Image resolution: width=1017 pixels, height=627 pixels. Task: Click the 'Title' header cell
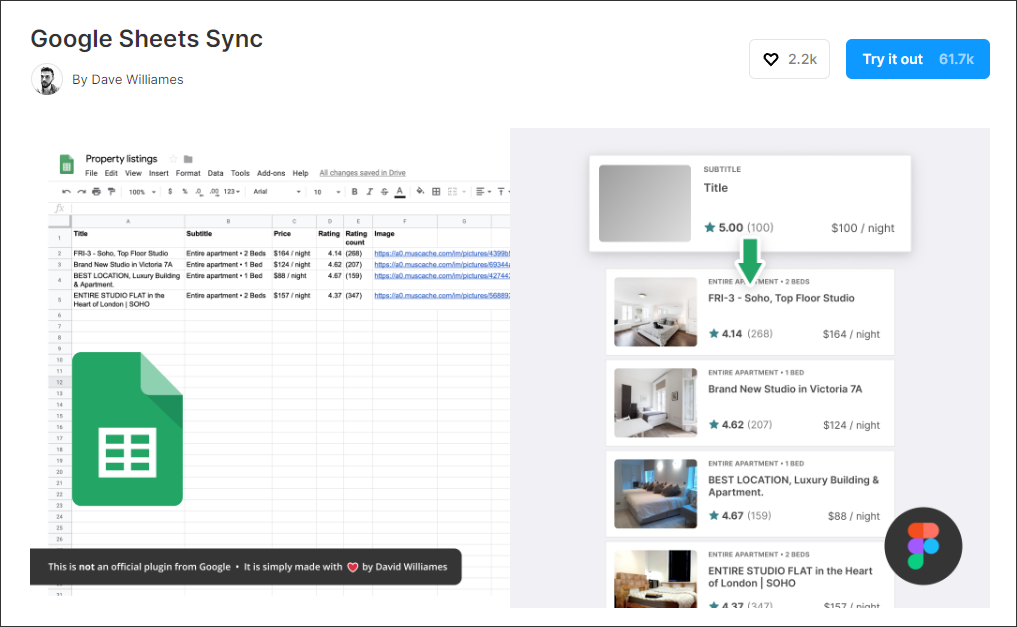[128, 237]
